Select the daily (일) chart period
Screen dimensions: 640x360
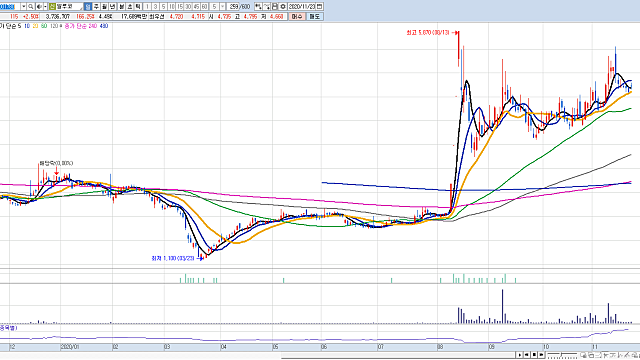coord(87,7)
